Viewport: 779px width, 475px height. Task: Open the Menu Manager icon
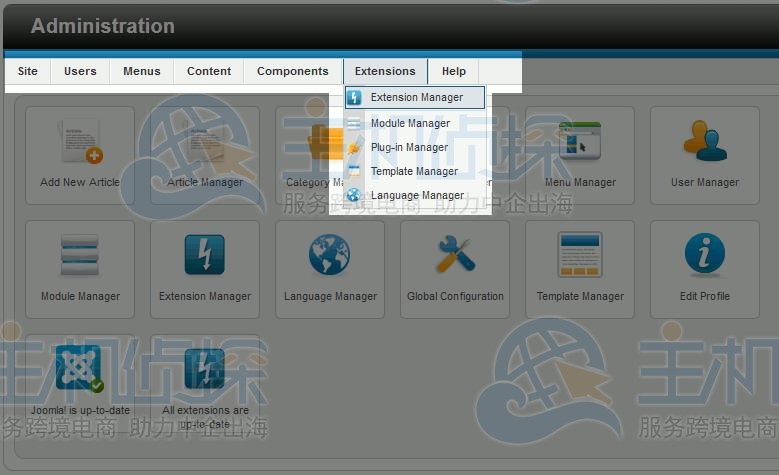[580, 141]
